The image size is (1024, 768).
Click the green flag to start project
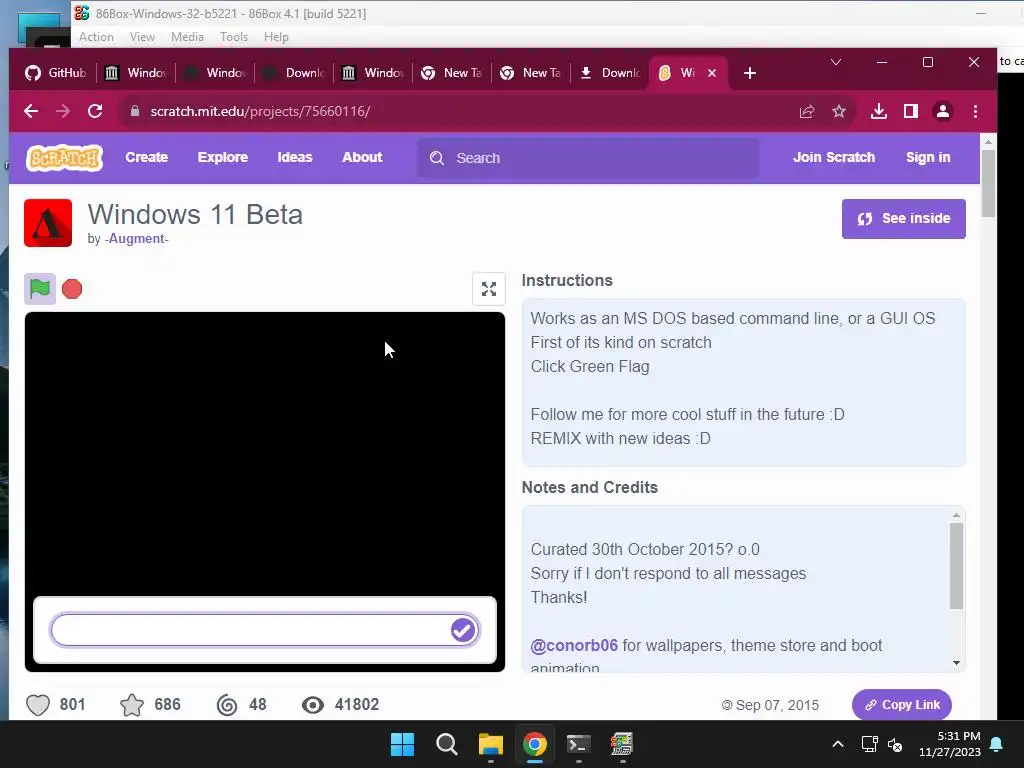coord(40,289)
